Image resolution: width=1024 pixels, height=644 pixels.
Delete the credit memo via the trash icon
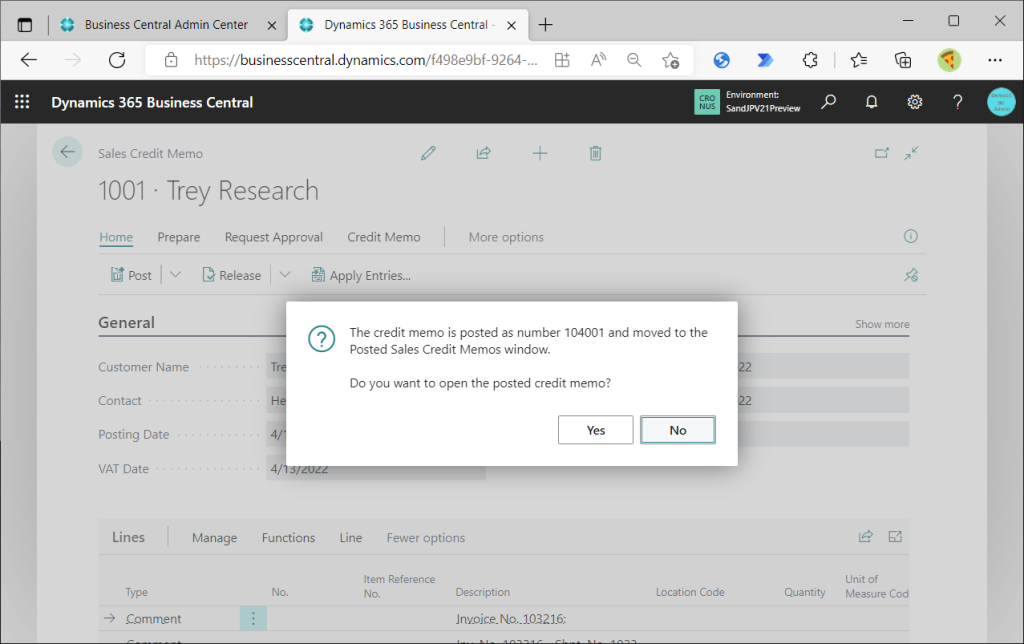595,153
